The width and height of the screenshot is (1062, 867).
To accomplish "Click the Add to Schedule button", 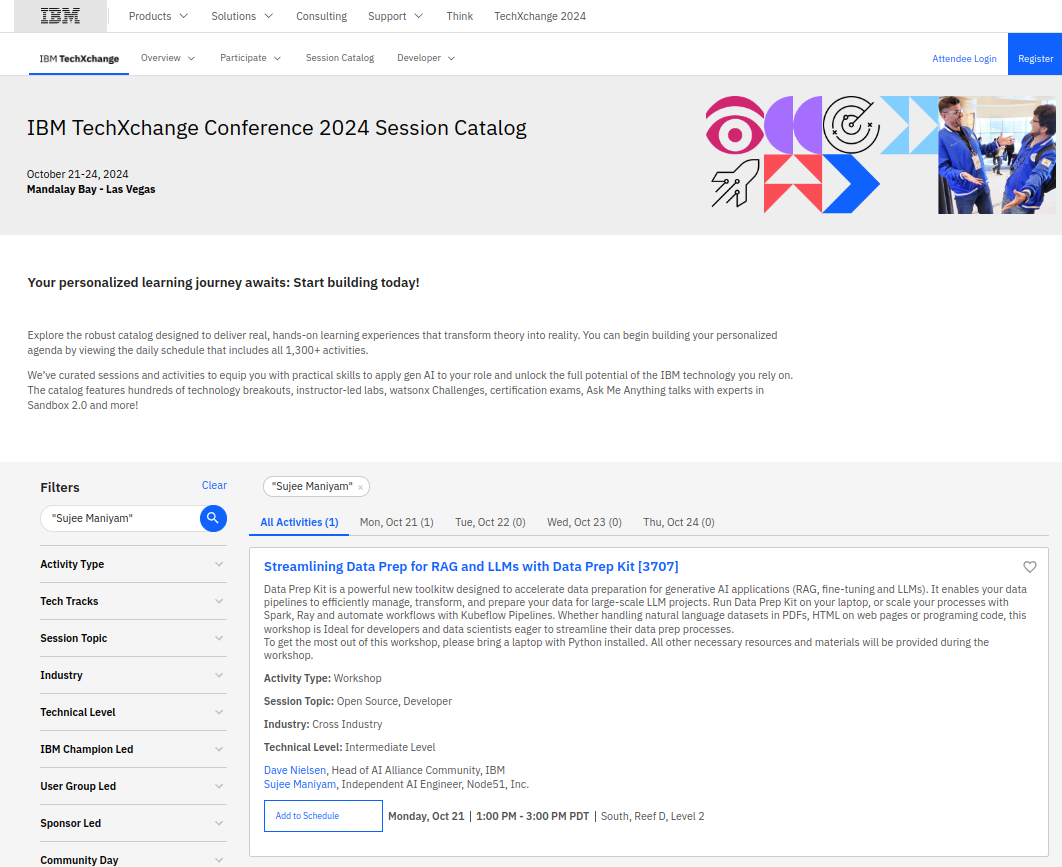I will tap(323, 816).
